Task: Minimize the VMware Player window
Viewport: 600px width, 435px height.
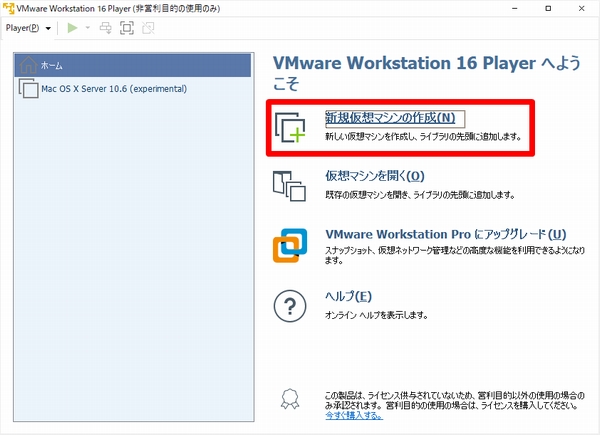Action: pos(515,8)
